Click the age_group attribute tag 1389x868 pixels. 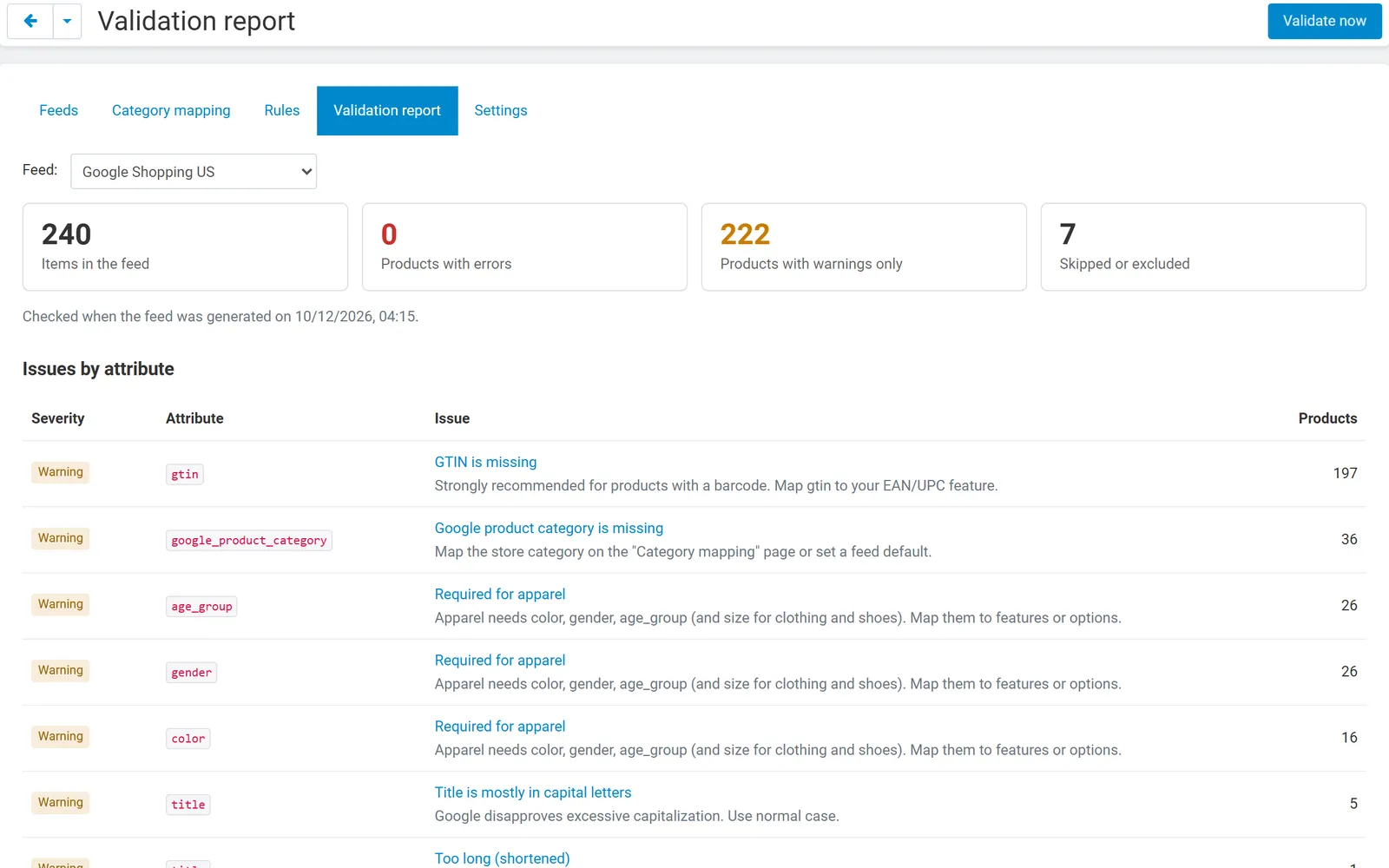[201, 606]
